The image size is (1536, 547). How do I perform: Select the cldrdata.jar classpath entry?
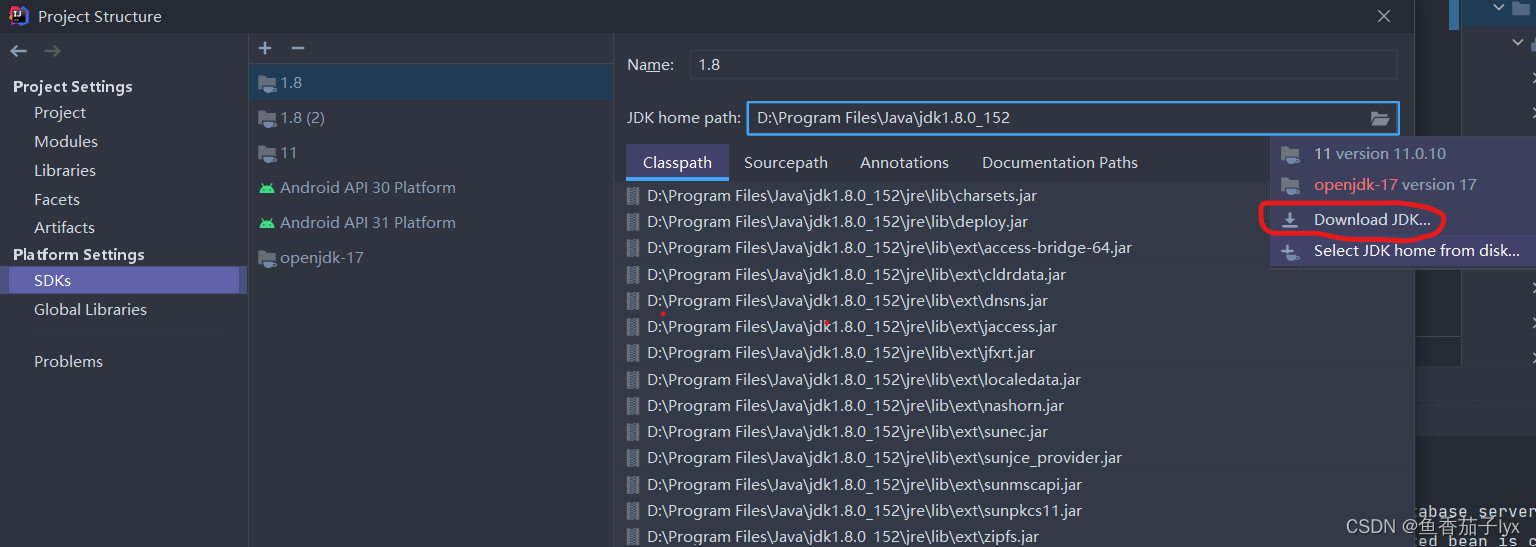(856, 274)
